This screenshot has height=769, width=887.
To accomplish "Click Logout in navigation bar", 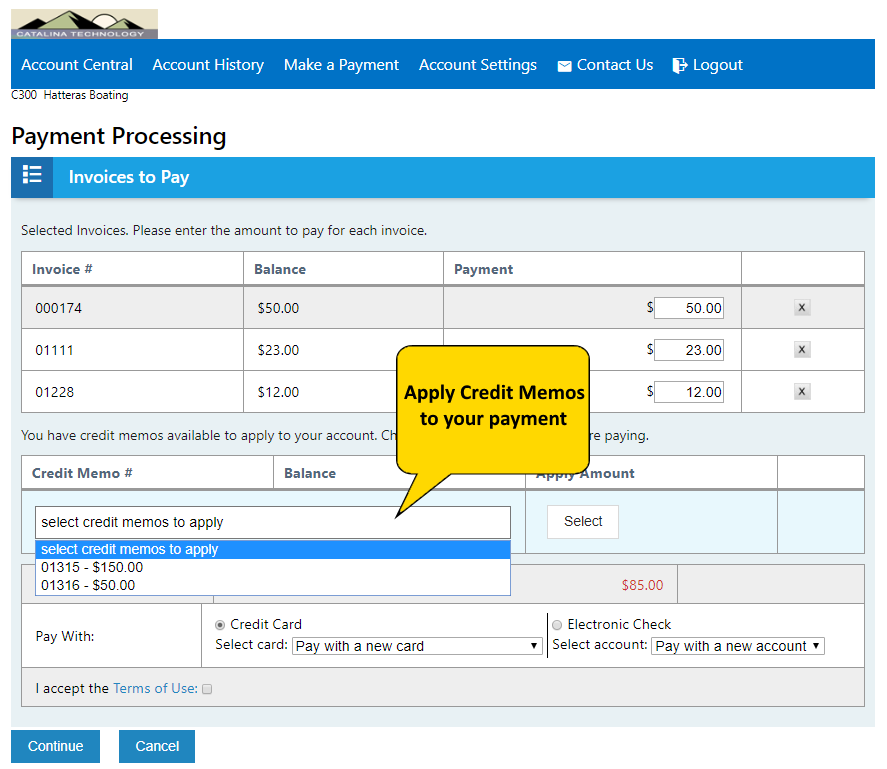I will pyautogui.click(x=717, y=65).
